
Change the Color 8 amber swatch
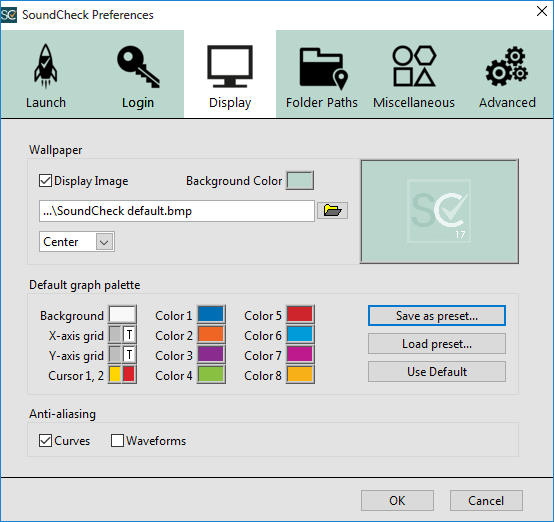click(300, 375)
